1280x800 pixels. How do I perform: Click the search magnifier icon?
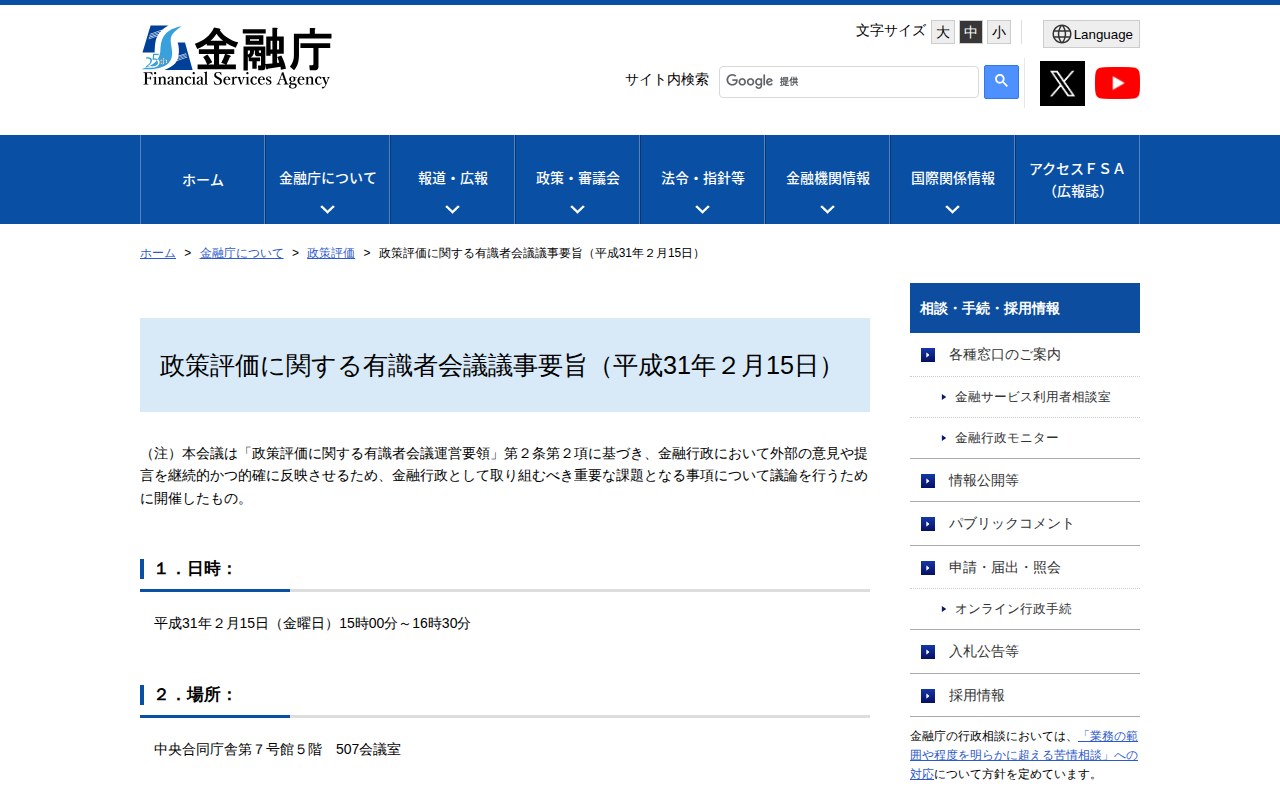pos(1001,81)
